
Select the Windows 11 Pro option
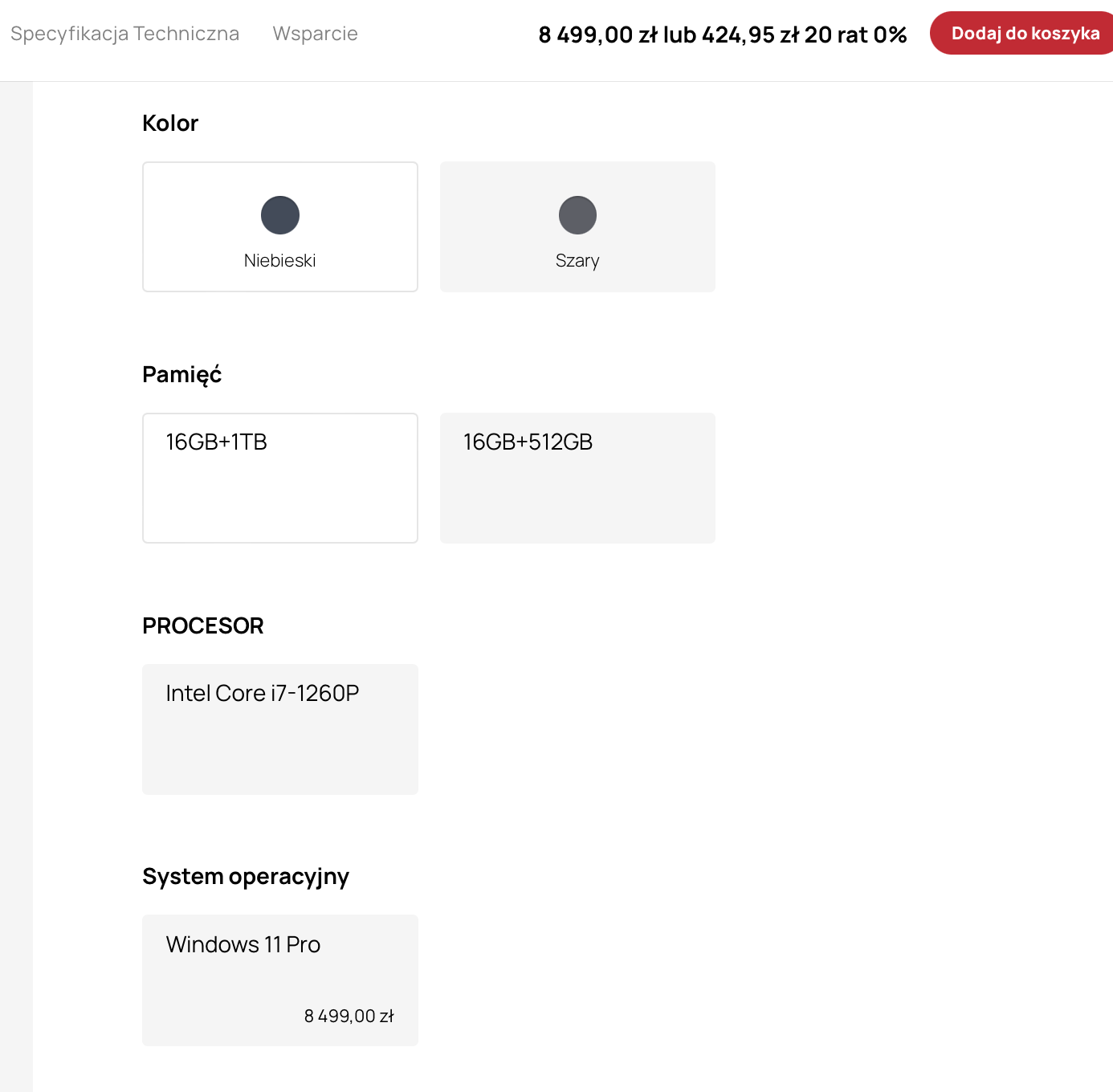coord(280,980)
